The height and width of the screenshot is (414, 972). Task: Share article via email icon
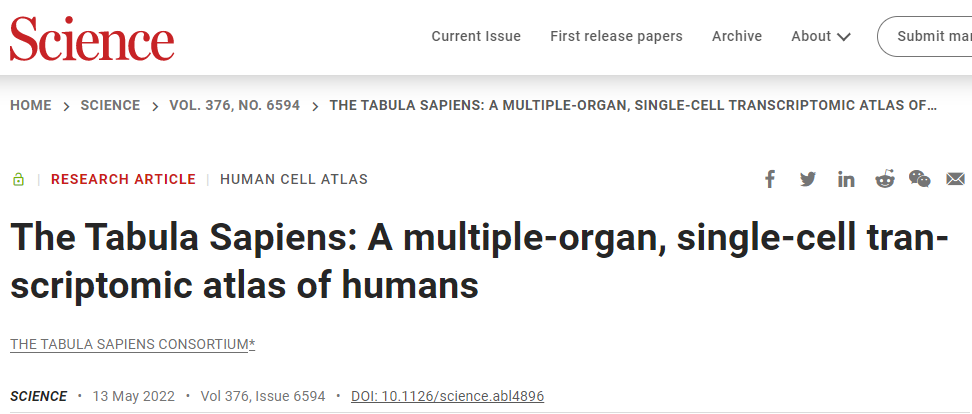pos(955,180)
